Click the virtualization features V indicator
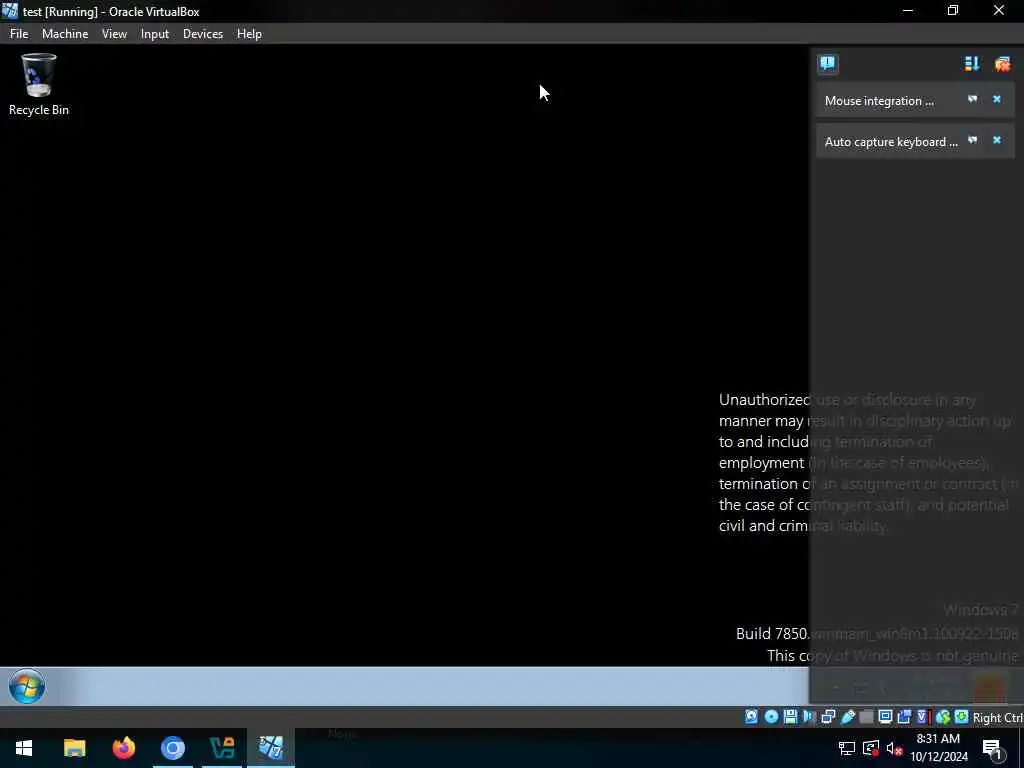Image resolution: width=1024 pixels, height=768 pixels. (x=921, y=717)
